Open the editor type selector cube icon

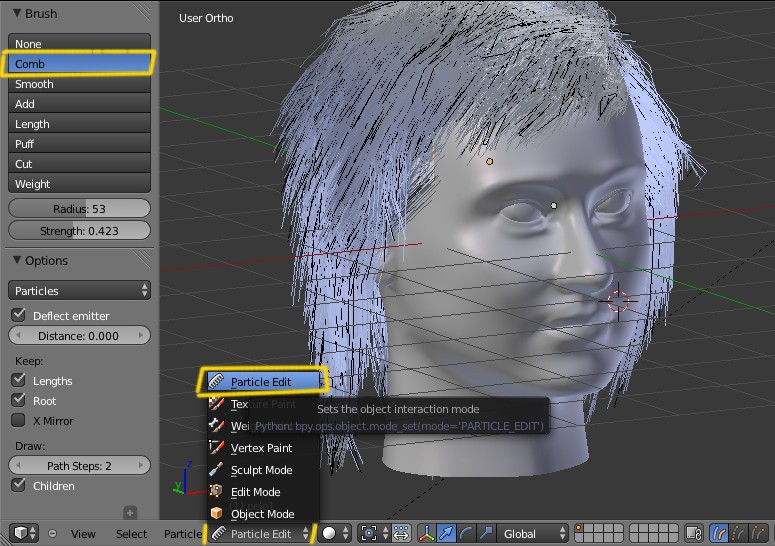[20, 534]
